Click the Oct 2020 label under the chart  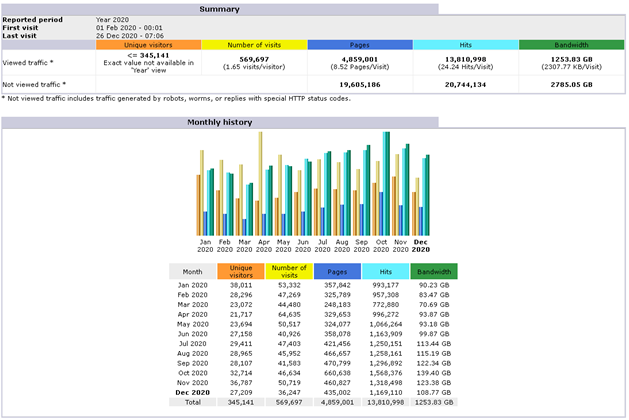point(381,246)
